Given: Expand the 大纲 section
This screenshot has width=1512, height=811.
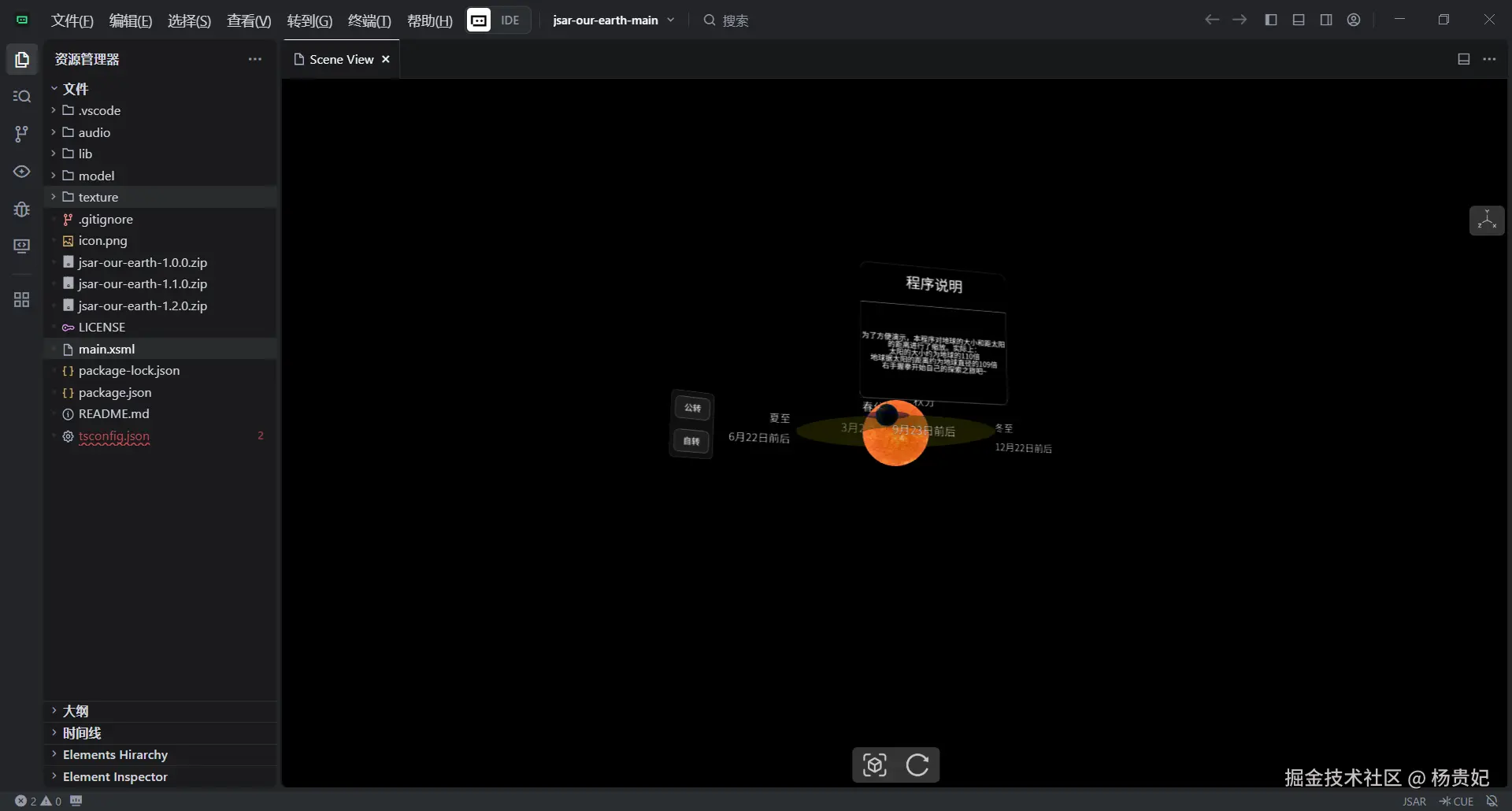Looking at the screenshot, I should (x=160, y=711).
